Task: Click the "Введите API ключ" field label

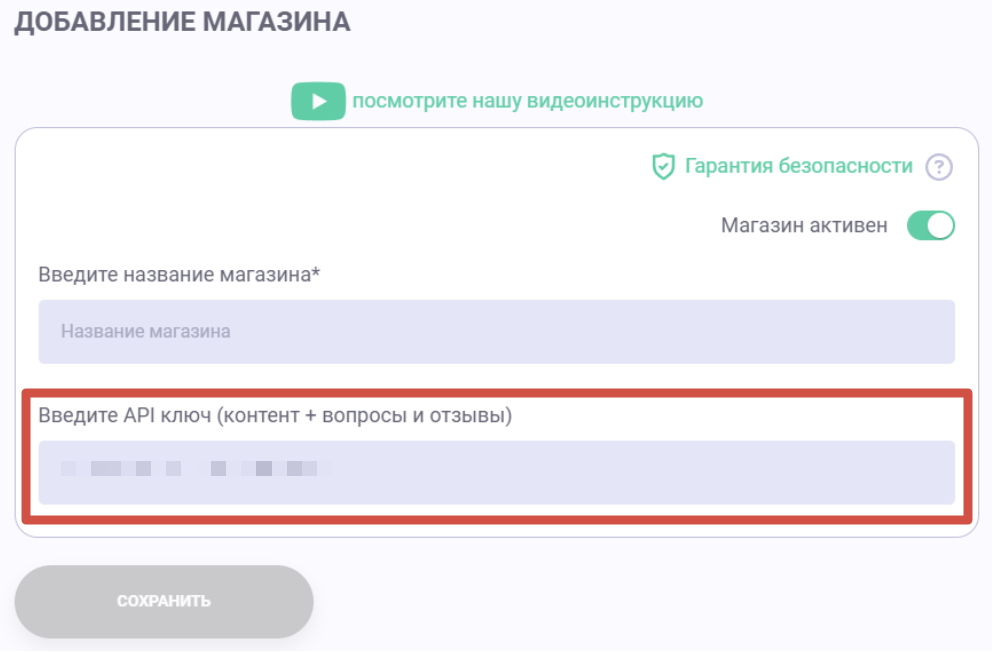Action: click(275, 416)
